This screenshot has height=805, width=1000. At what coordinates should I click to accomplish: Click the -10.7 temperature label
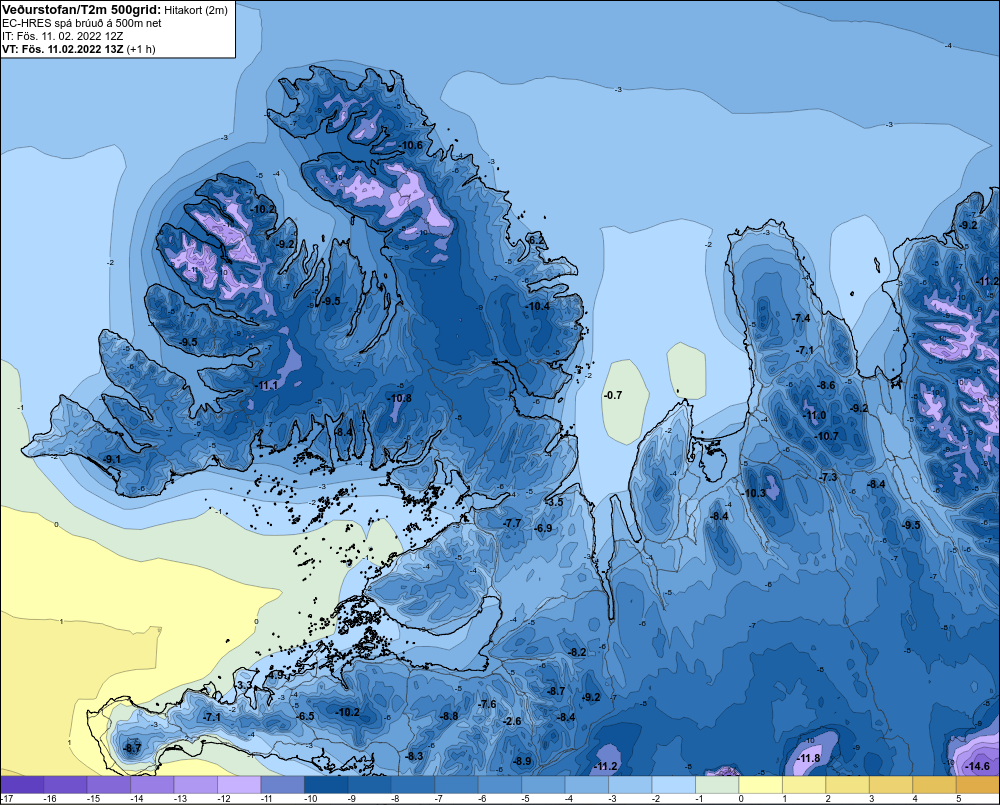coord(827,436)
